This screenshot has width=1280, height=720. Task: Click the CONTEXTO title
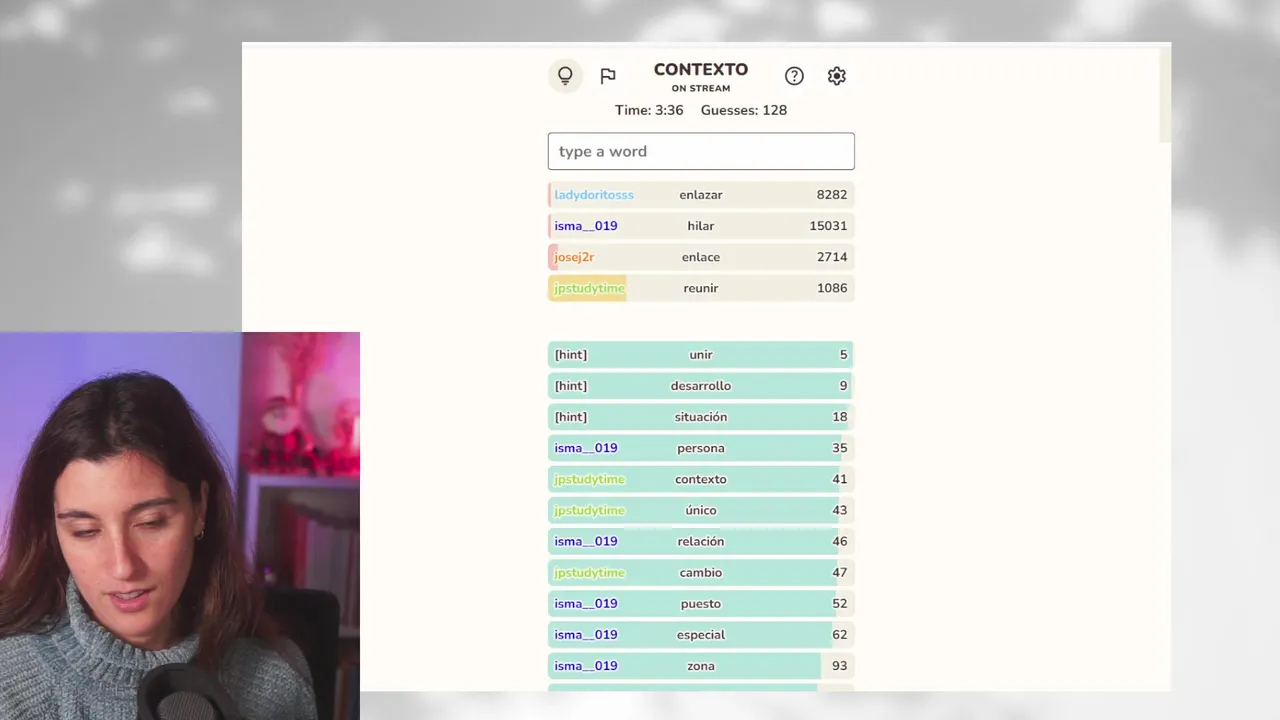click(701, 69)
